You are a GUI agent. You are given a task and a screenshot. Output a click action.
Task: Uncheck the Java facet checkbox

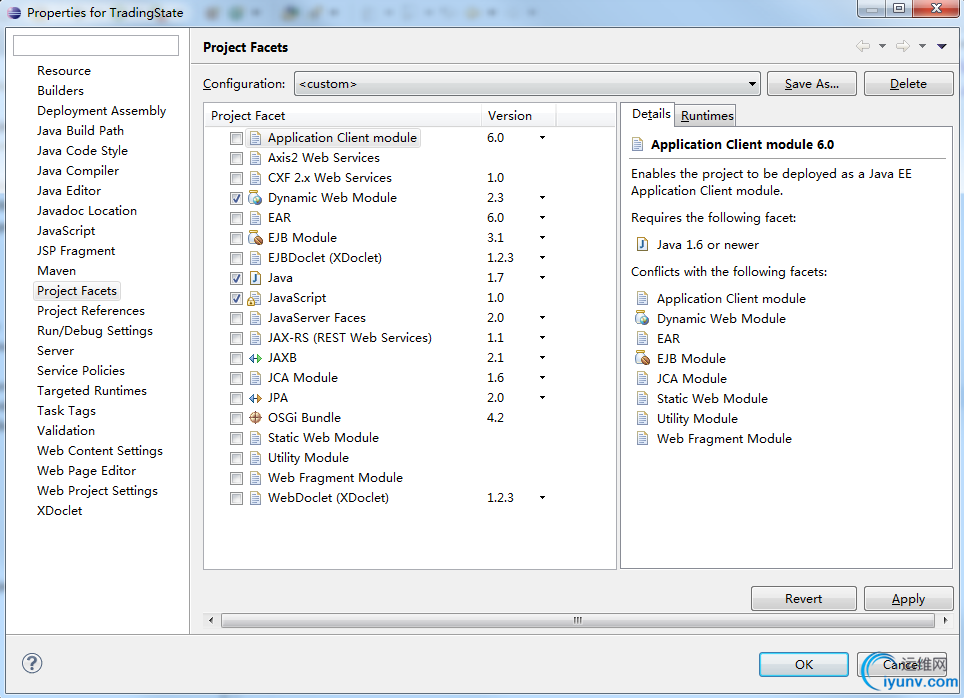pos(236,278)
